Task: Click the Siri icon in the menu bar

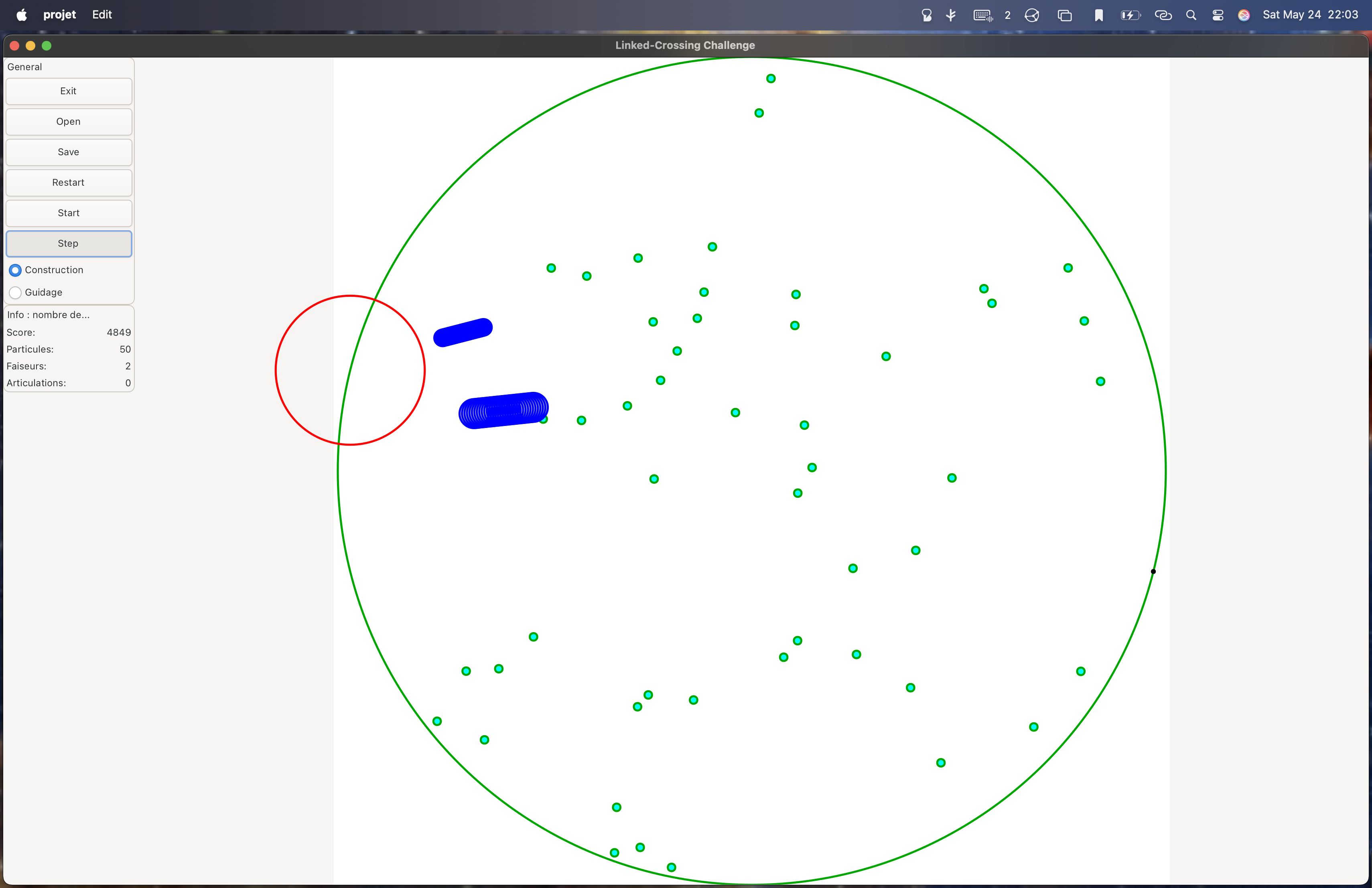Action: coord(1244,15)
